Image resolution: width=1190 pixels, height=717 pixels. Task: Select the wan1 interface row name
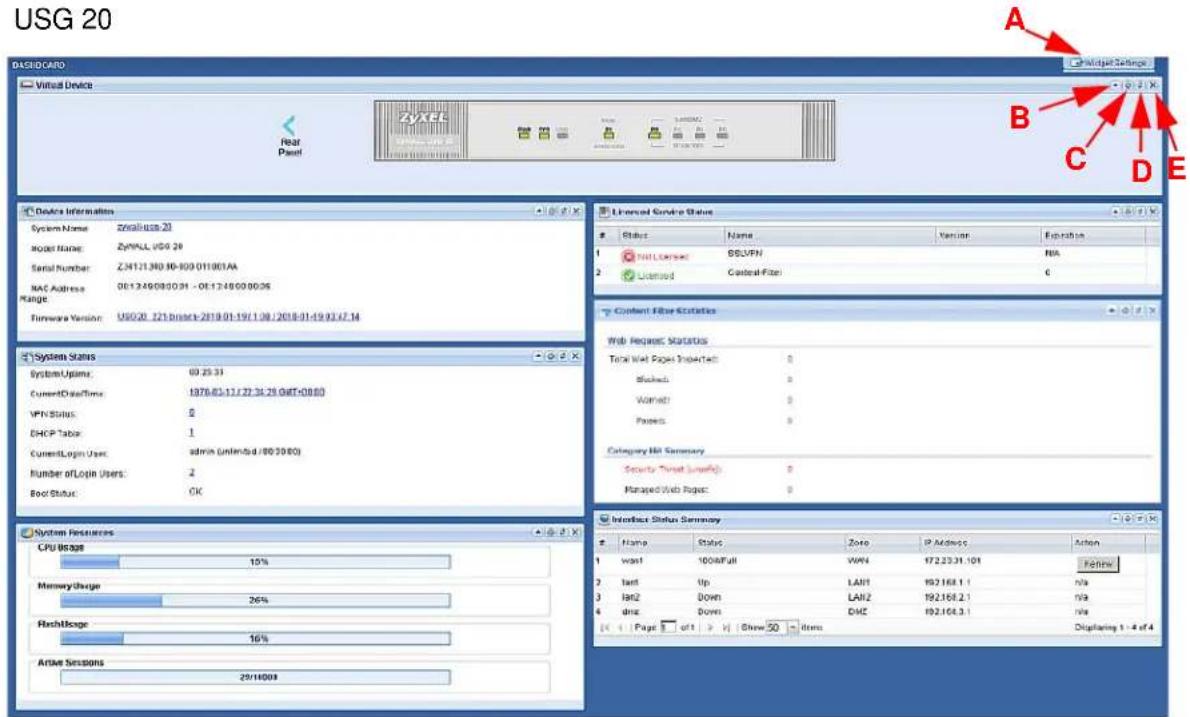pyautogui.click(x=632, y=561)
